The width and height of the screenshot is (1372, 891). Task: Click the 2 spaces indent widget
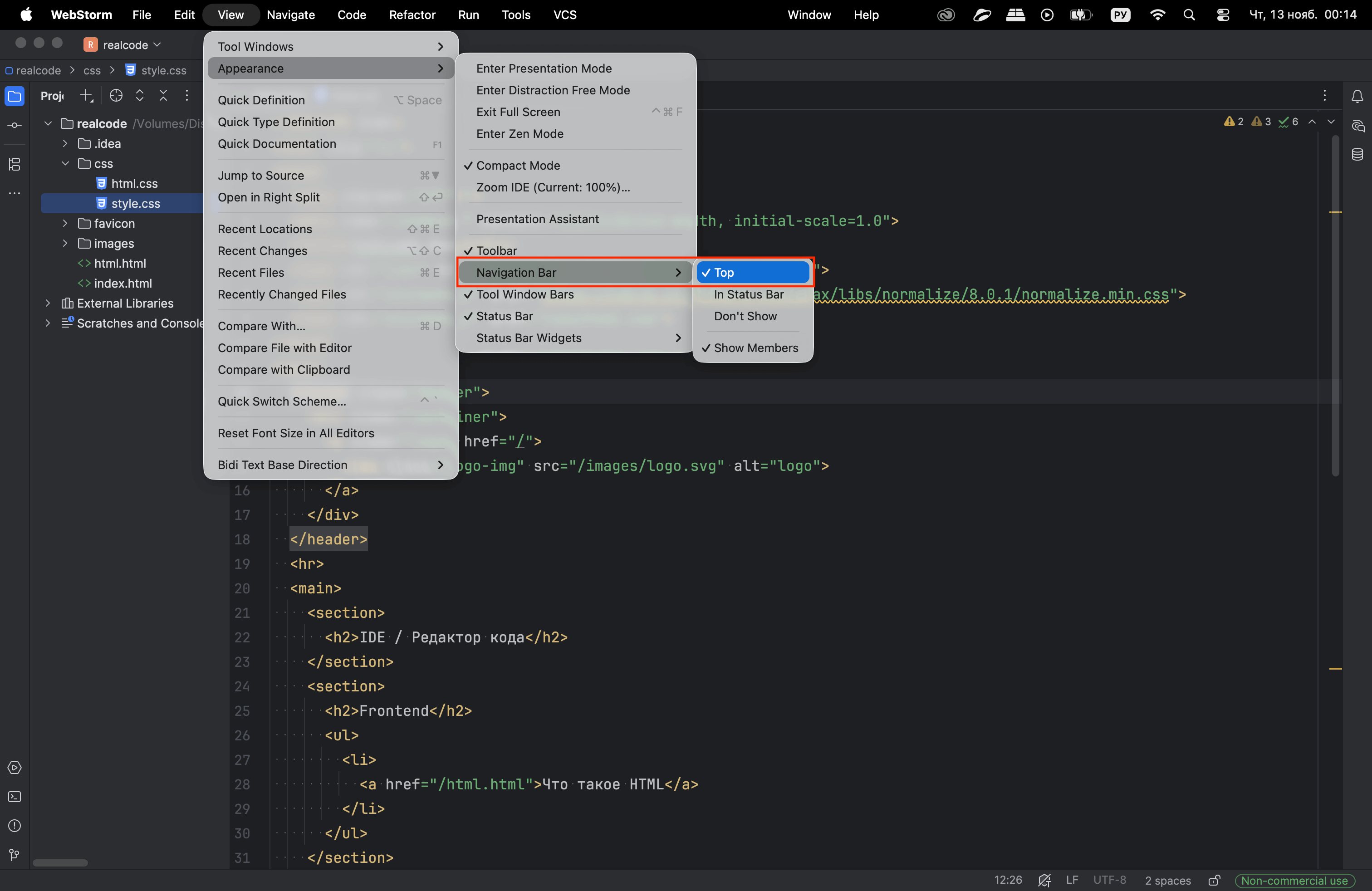(1167, 880)
